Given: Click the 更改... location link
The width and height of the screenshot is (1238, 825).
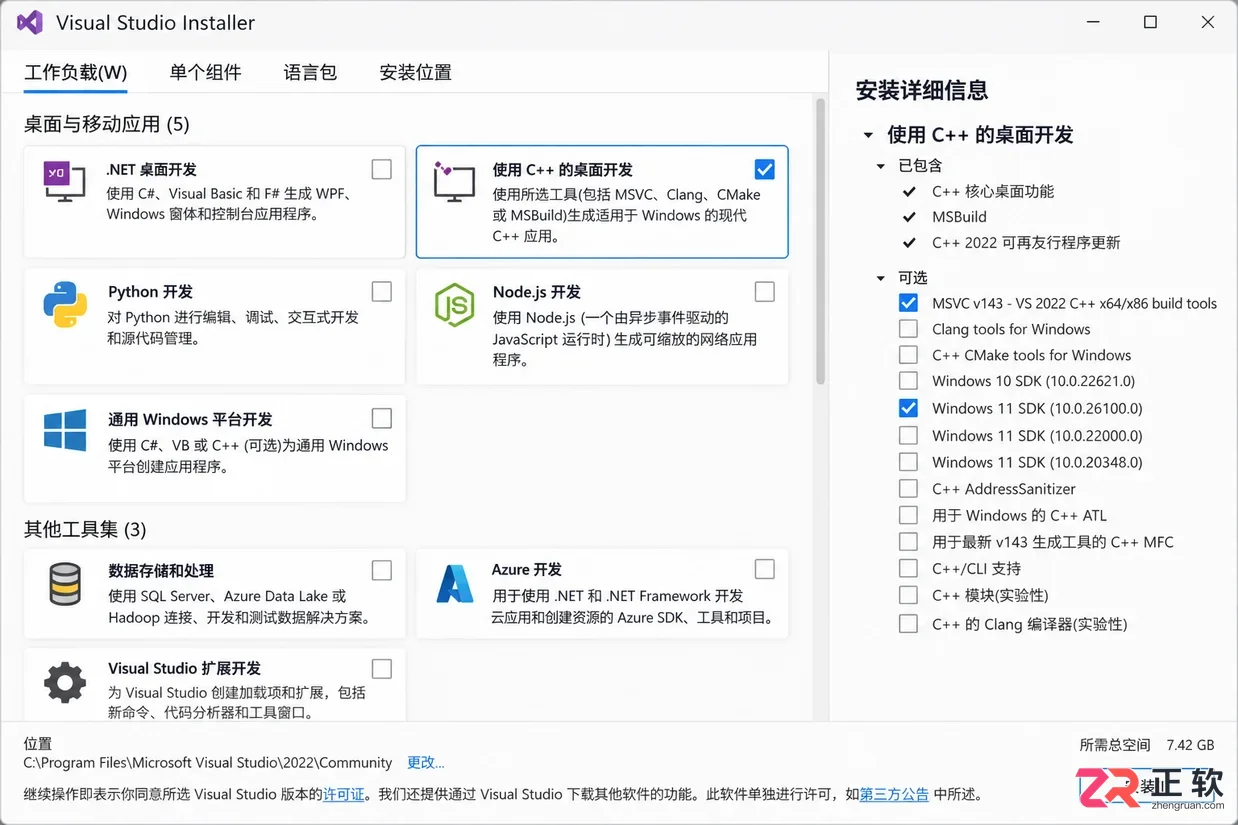Looking at the screenshot, I should click(x=426, y=762).
